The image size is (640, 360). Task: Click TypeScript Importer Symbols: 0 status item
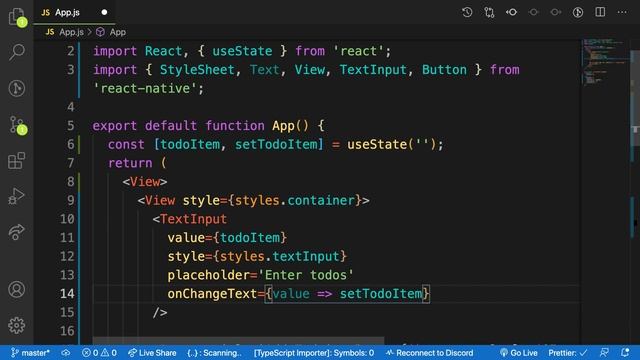313,353
